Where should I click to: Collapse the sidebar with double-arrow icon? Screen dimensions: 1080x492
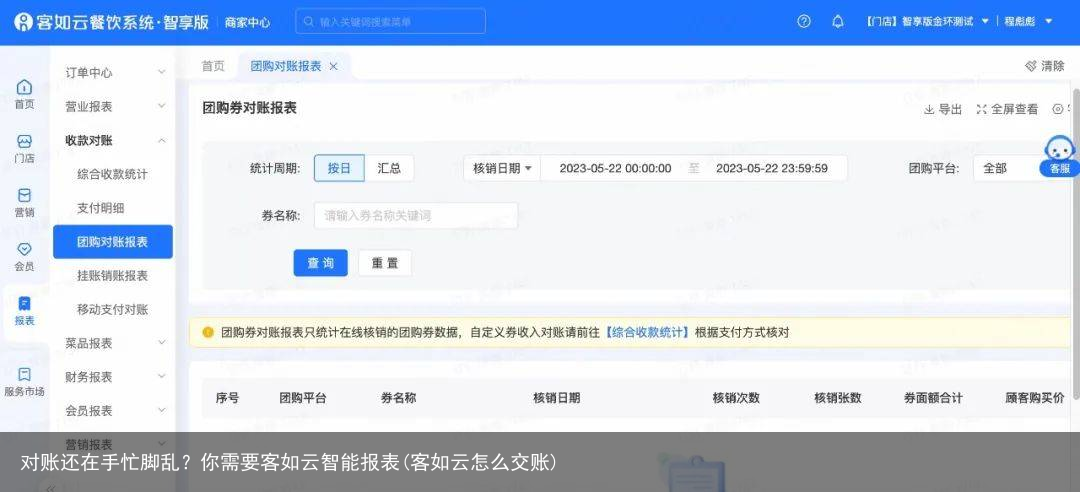click(50, 487)
